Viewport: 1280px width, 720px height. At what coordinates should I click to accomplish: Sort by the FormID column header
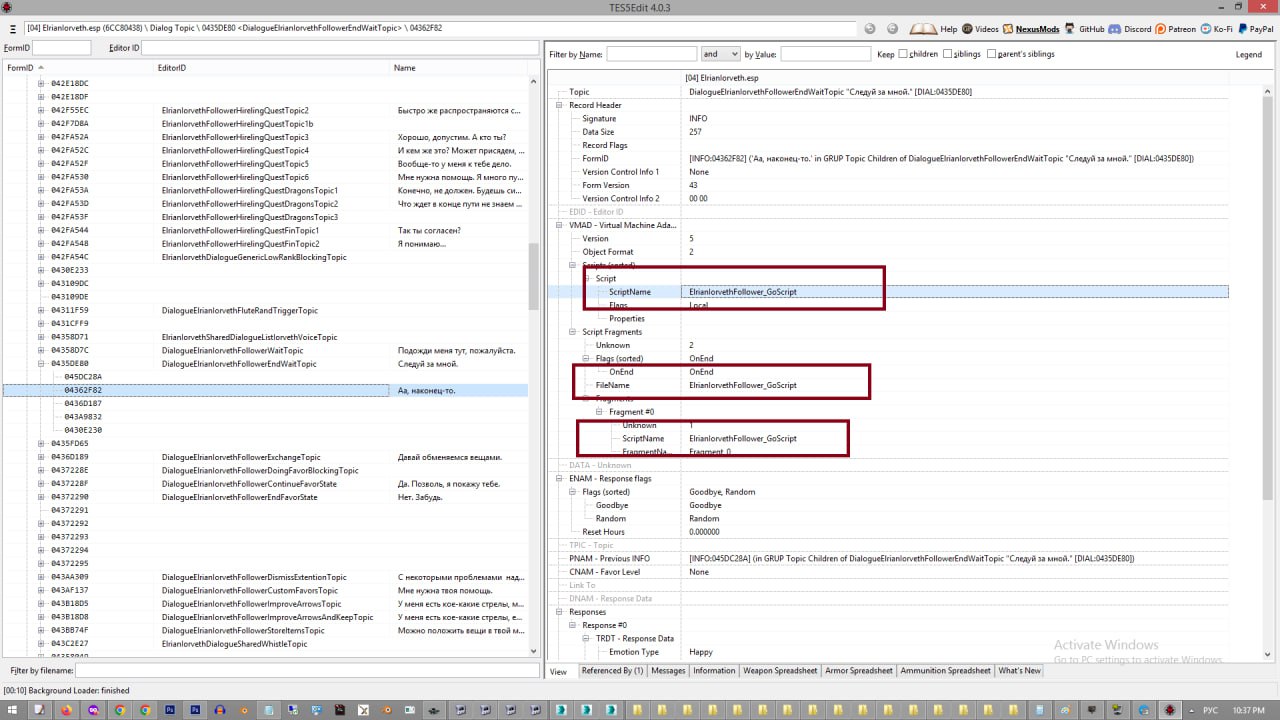77,68
